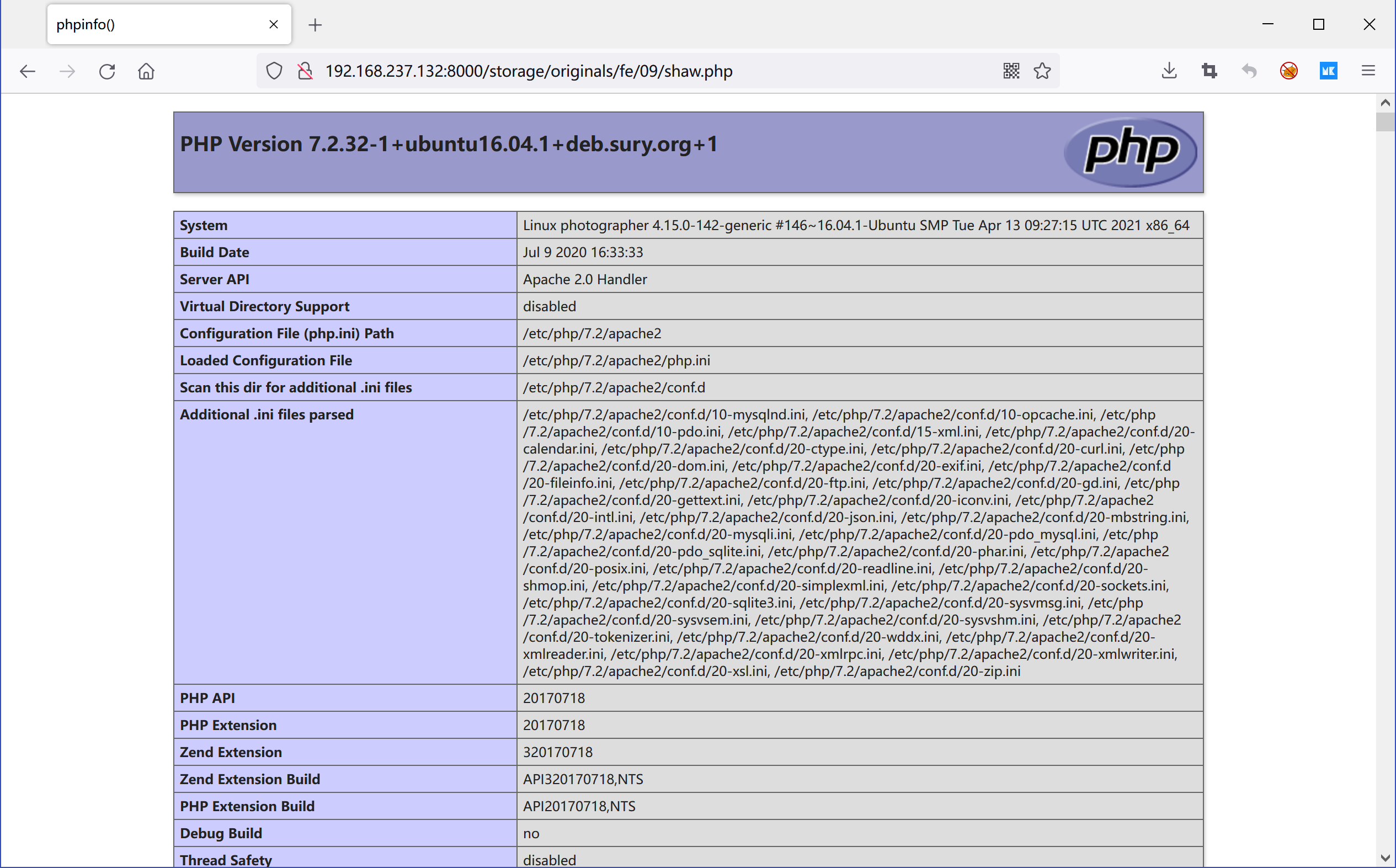Click the screenshot crop tool icon
Screen dimensions: 1396x868
(1209, 71)
